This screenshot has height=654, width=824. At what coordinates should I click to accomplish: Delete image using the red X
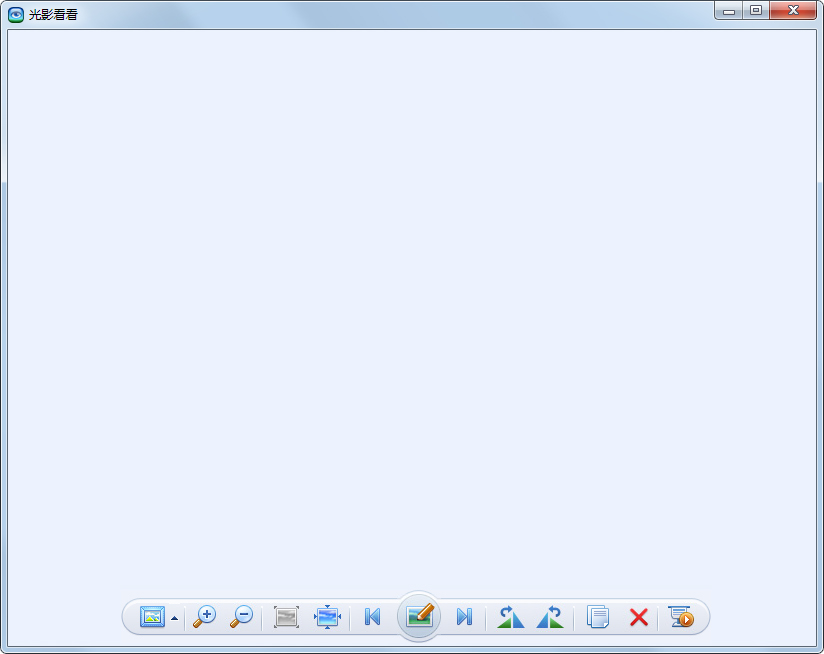(x=638, y=618)
